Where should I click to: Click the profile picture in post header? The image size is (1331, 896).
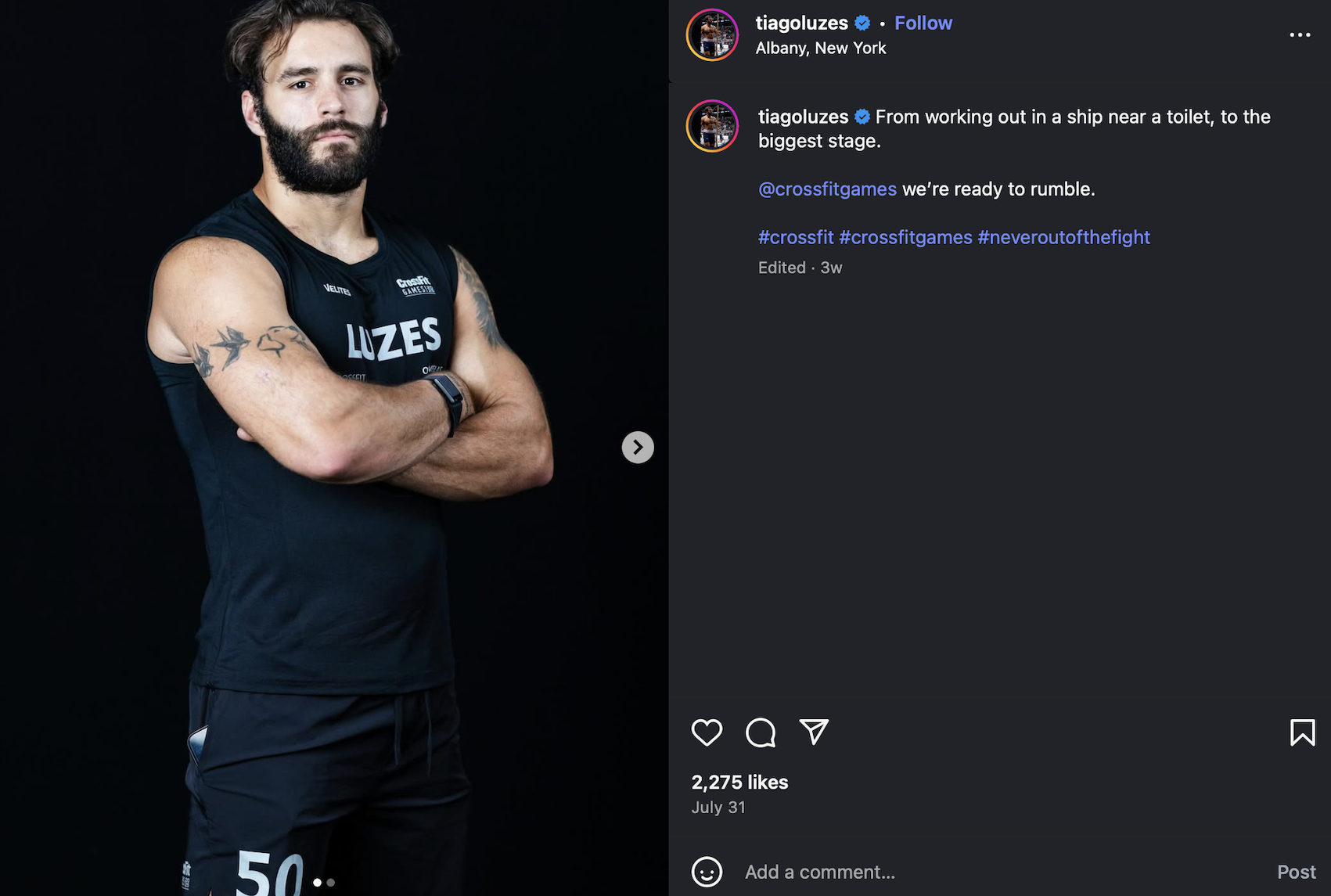click(712, 35)
